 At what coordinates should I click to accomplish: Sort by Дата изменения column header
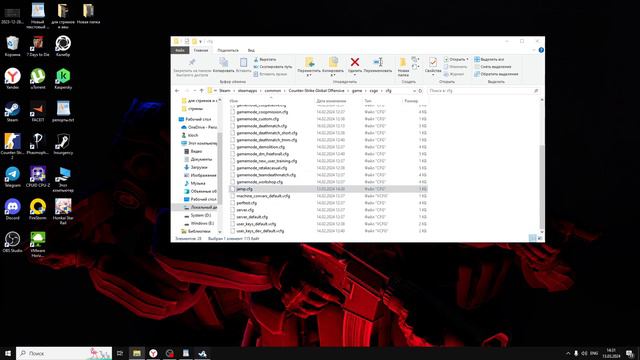pos(331,101)
